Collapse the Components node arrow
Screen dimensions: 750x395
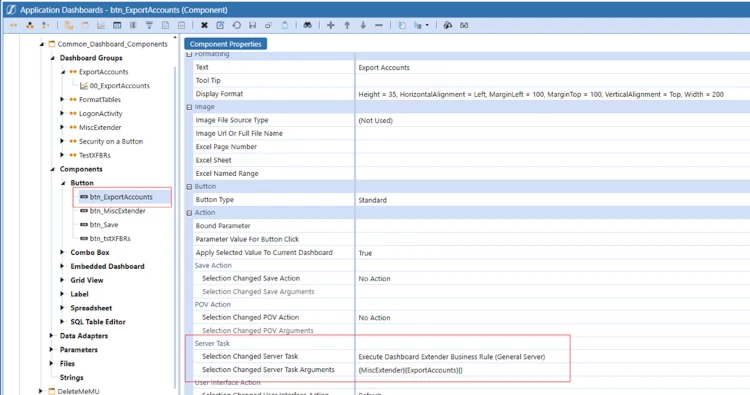click(x=53, y=169)
